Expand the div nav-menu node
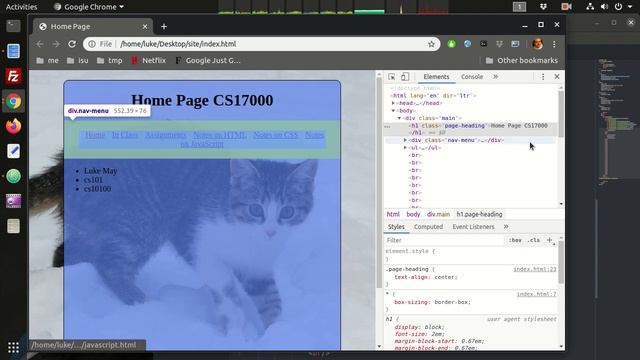 click(x=405, y=140)
